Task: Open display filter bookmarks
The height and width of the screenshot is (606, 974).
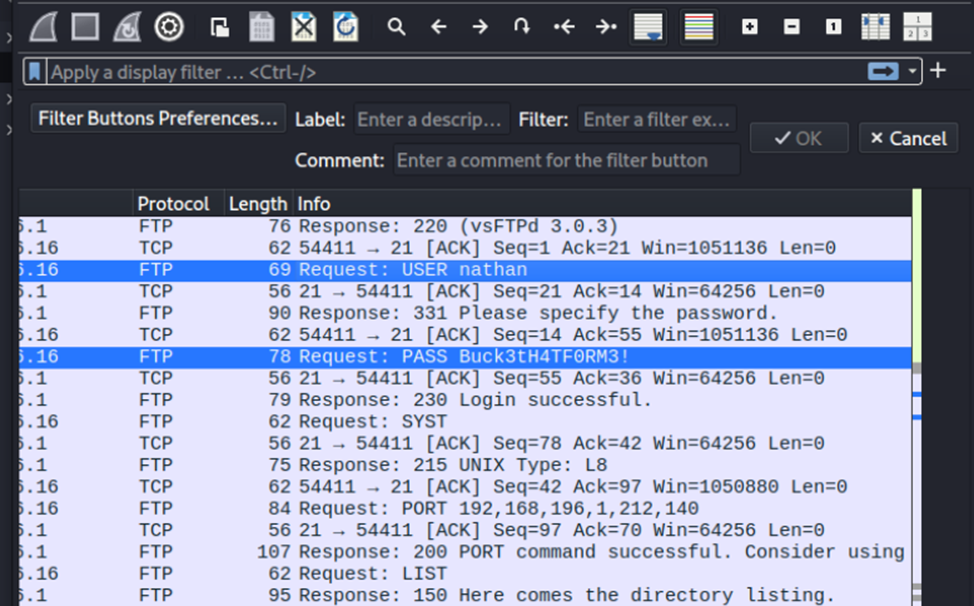Action: point(35,72)
